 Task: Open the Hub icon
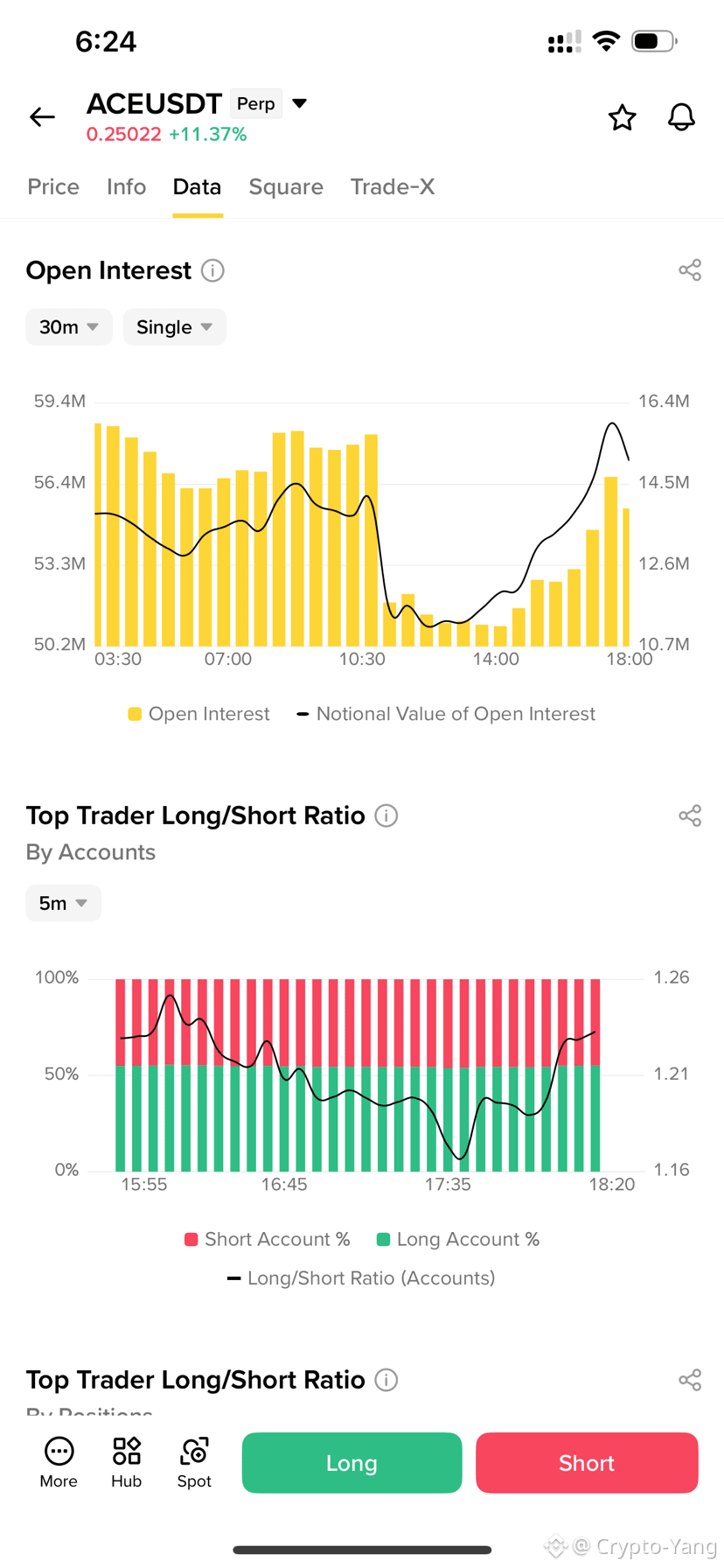126,1462
